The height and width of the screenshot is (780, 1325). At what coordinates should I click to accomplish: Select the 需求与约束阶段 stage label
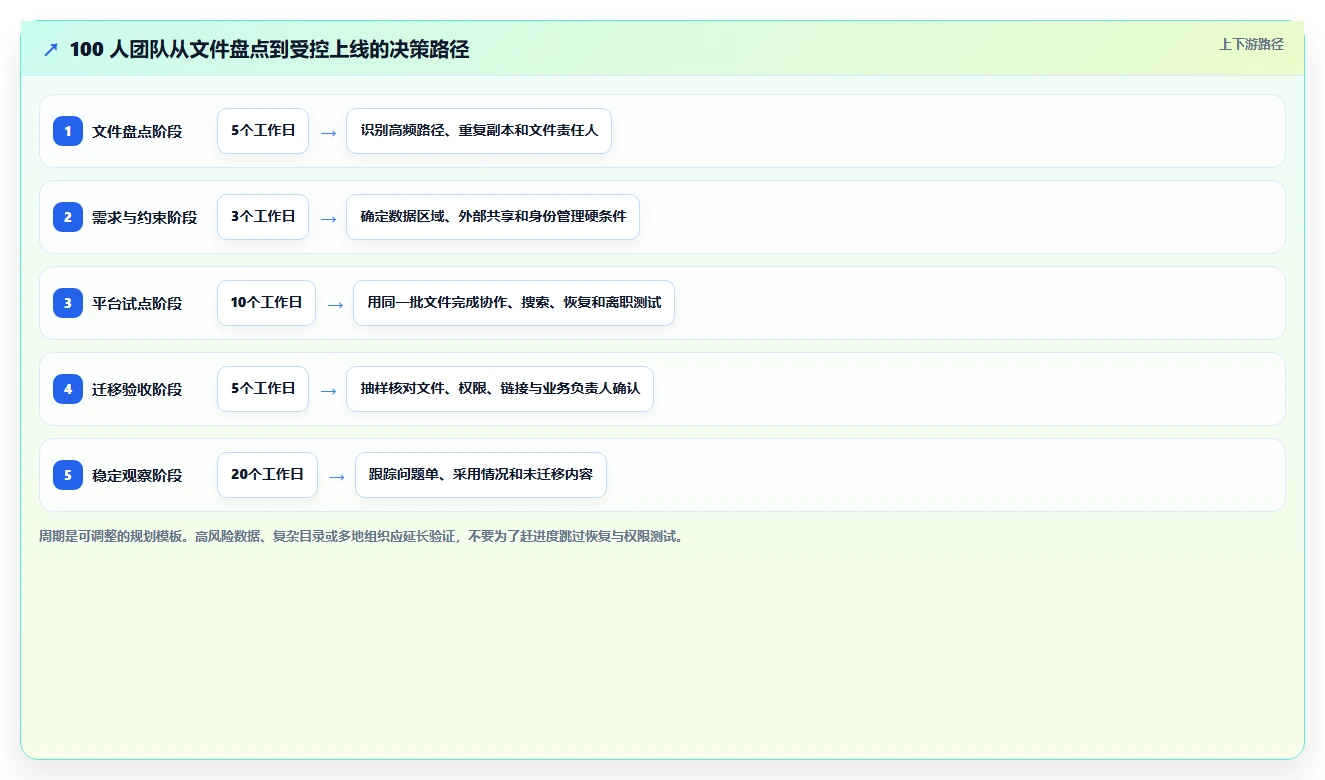[145, 217]
